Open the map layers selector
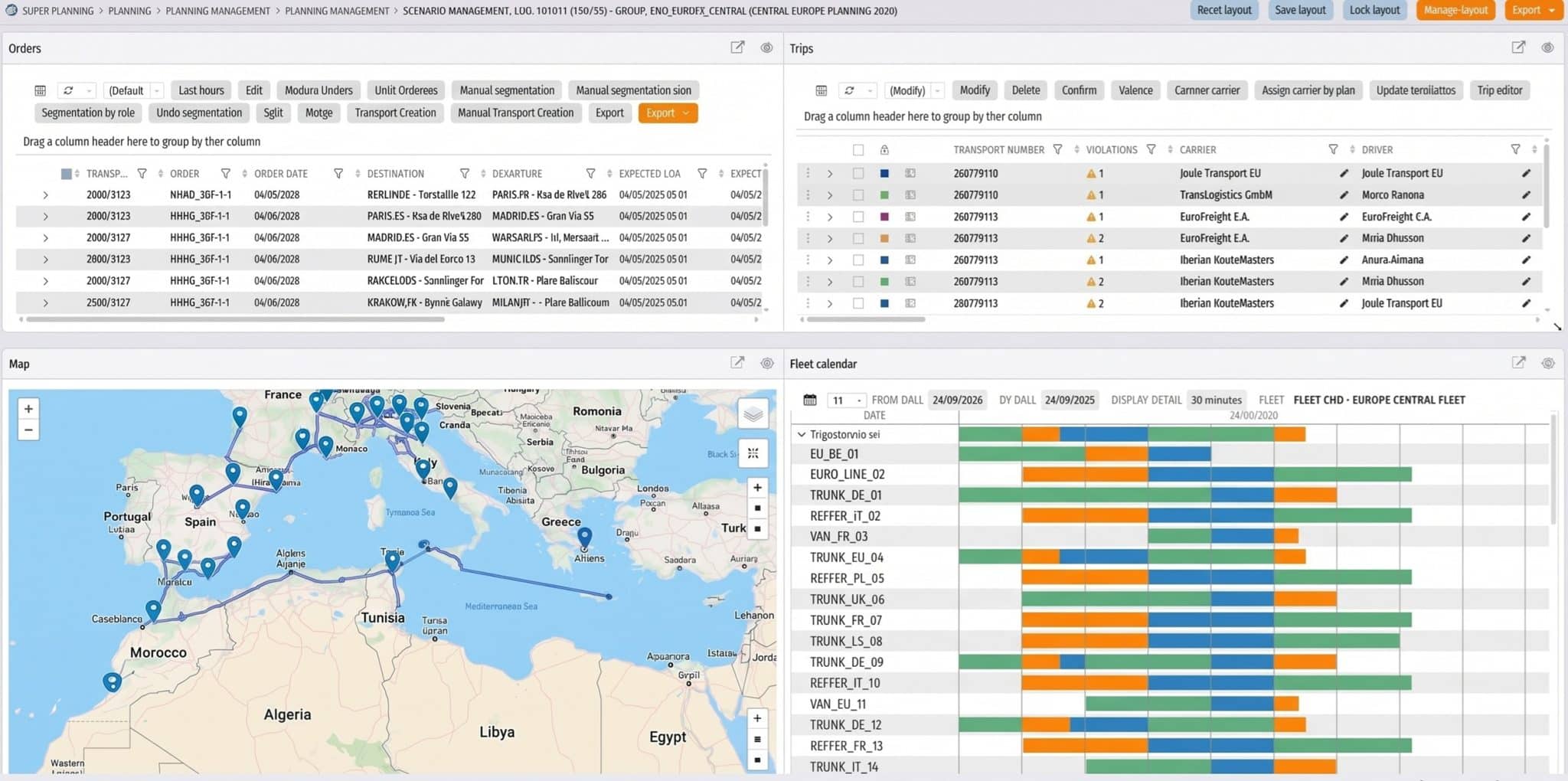This screenshot has width=1568, height=781. (x=753, y=414)
